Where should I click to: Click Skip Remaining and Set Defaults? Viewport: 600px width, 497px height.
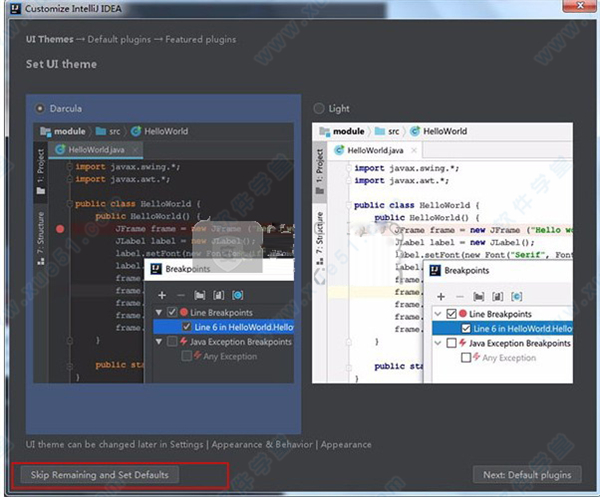[99, 474]
